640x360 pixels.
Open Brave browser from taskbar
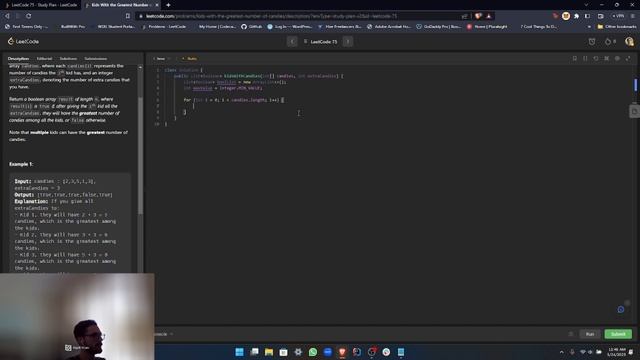click(x=342, y=352)
